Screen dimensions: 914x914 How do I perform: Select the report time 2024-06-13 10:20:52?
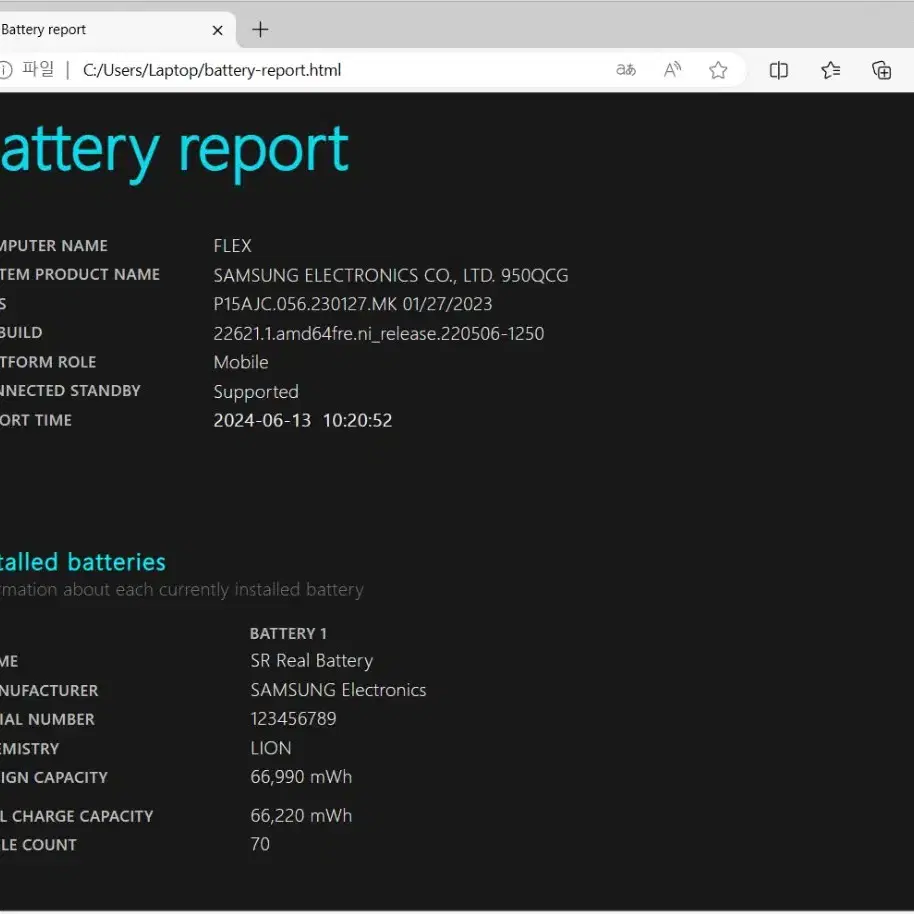pos(303,420)
